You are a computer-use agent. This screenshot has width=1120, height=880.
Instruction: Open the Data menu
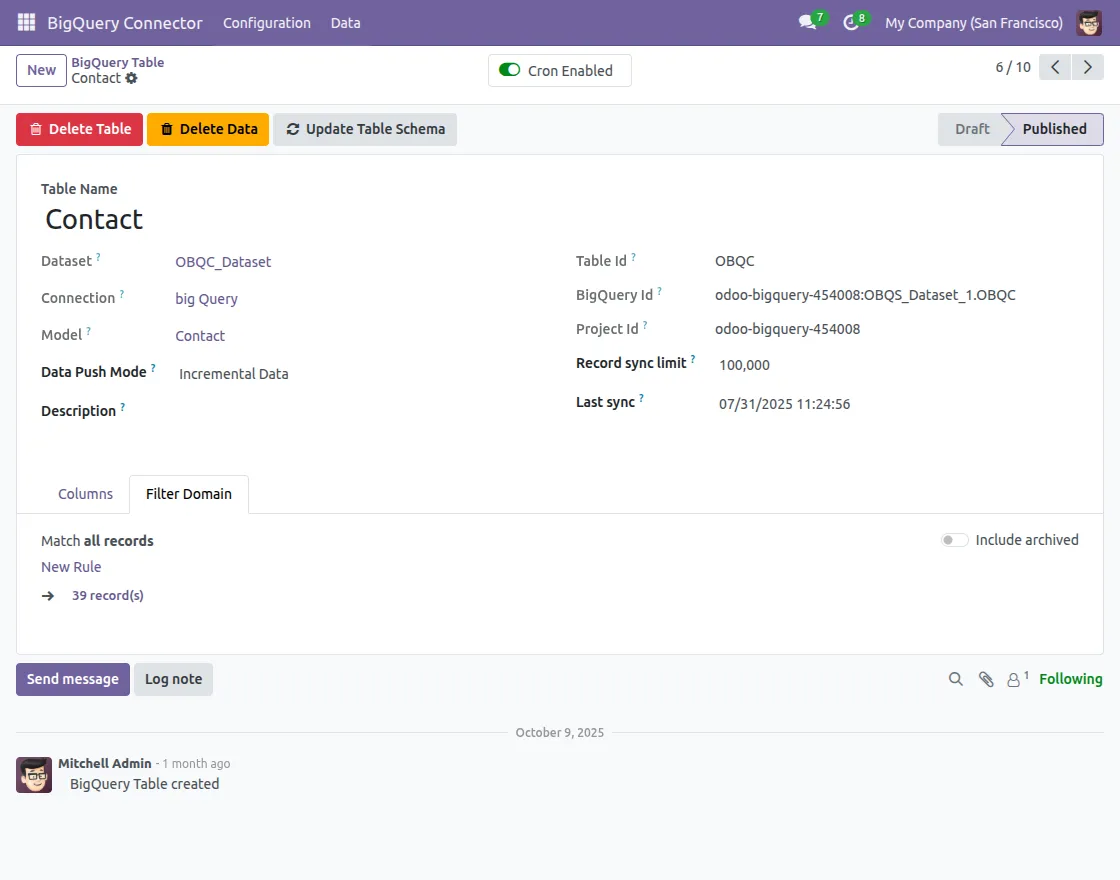345,23
